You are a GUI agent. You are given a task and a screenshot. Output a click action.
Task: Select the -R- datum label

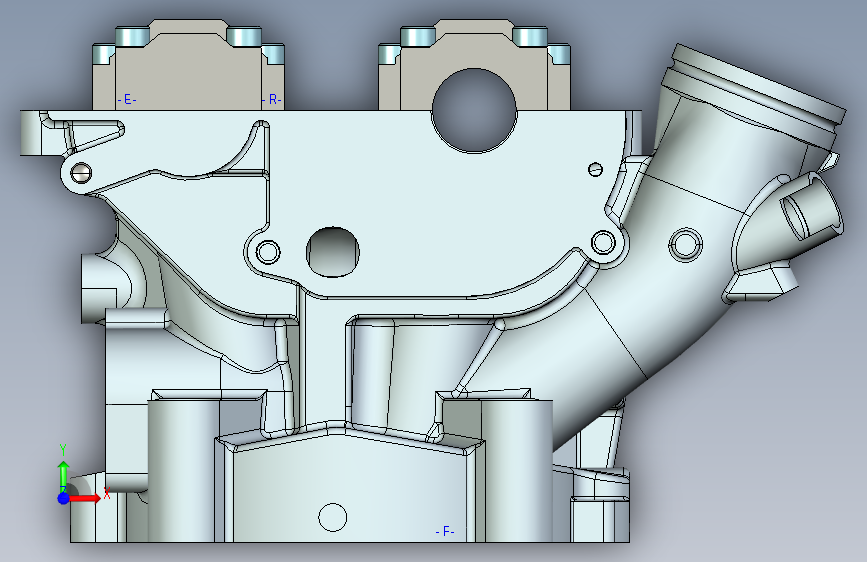click(x=271, y=100)
